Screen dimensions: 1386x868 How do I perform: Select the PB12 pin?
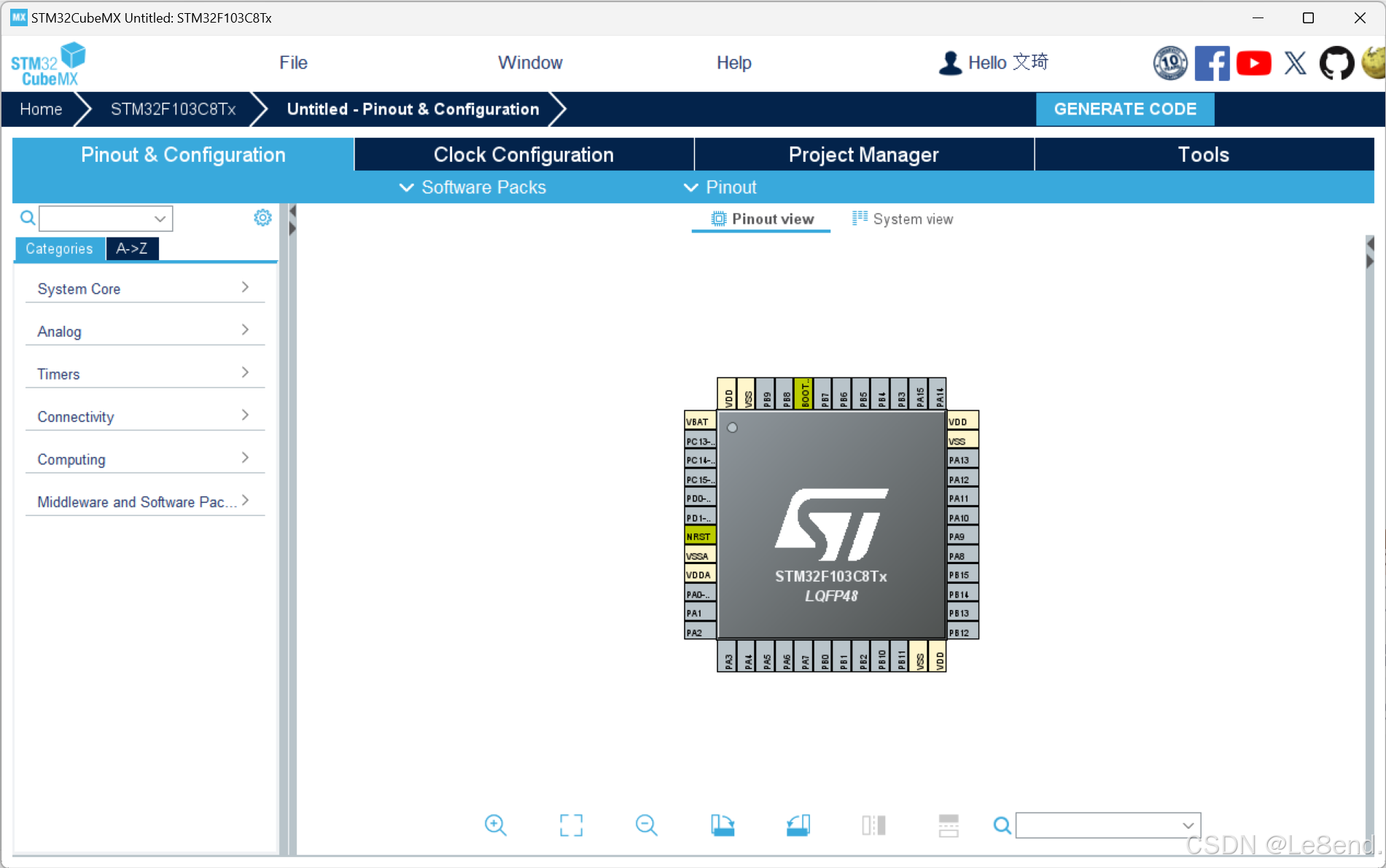(x=962, y=632)
